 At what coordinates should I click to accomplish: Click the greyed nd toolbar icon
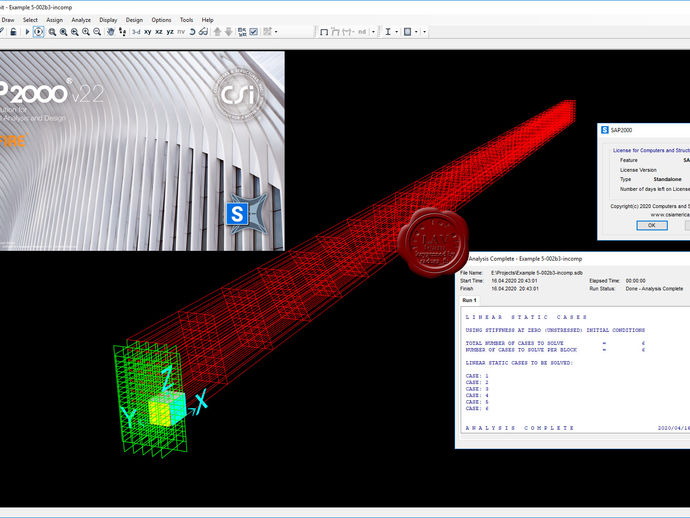coord(362,32)
